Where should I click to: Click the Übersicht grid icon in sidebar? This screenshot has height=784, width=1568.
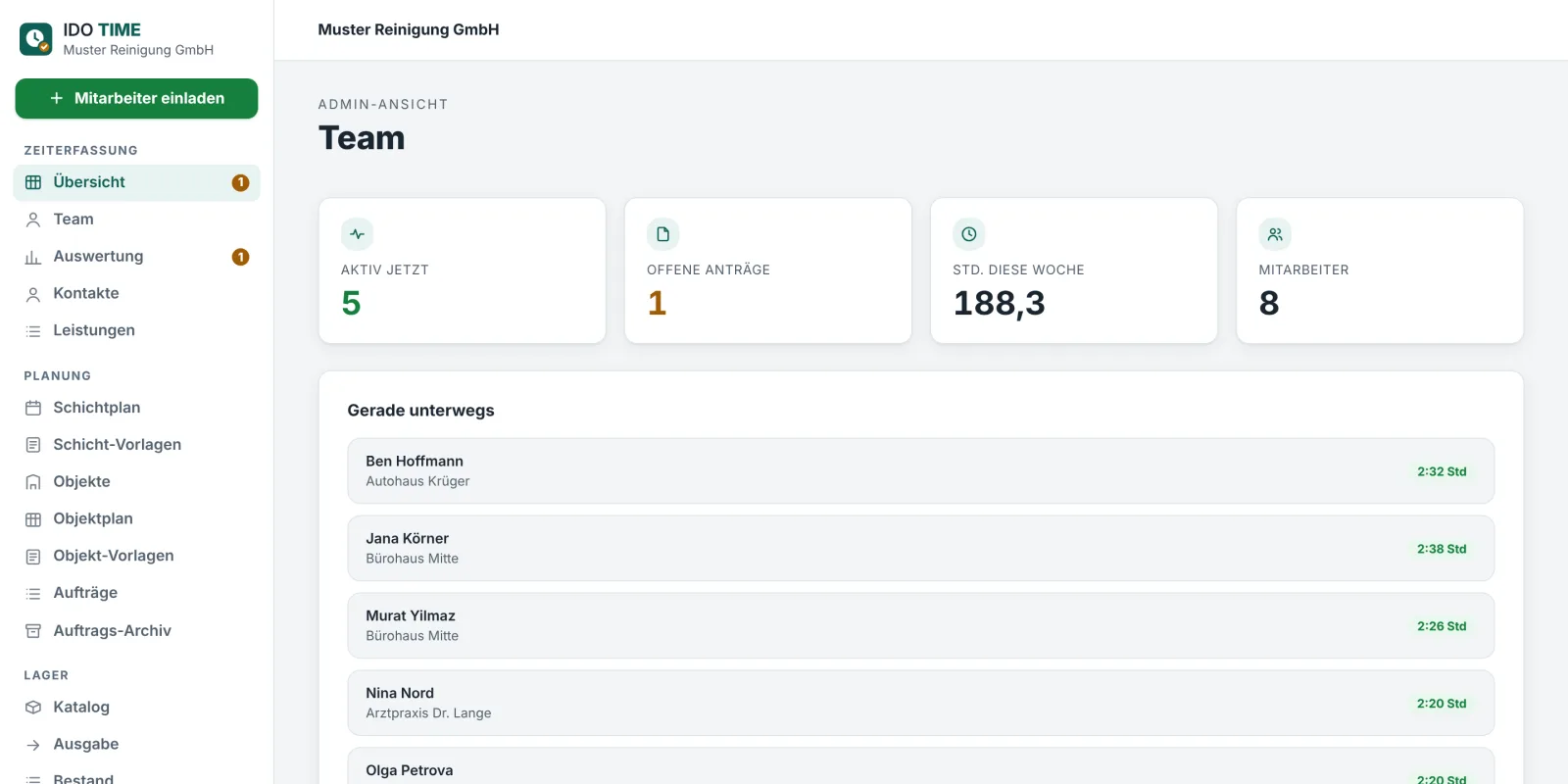[33, 182]
